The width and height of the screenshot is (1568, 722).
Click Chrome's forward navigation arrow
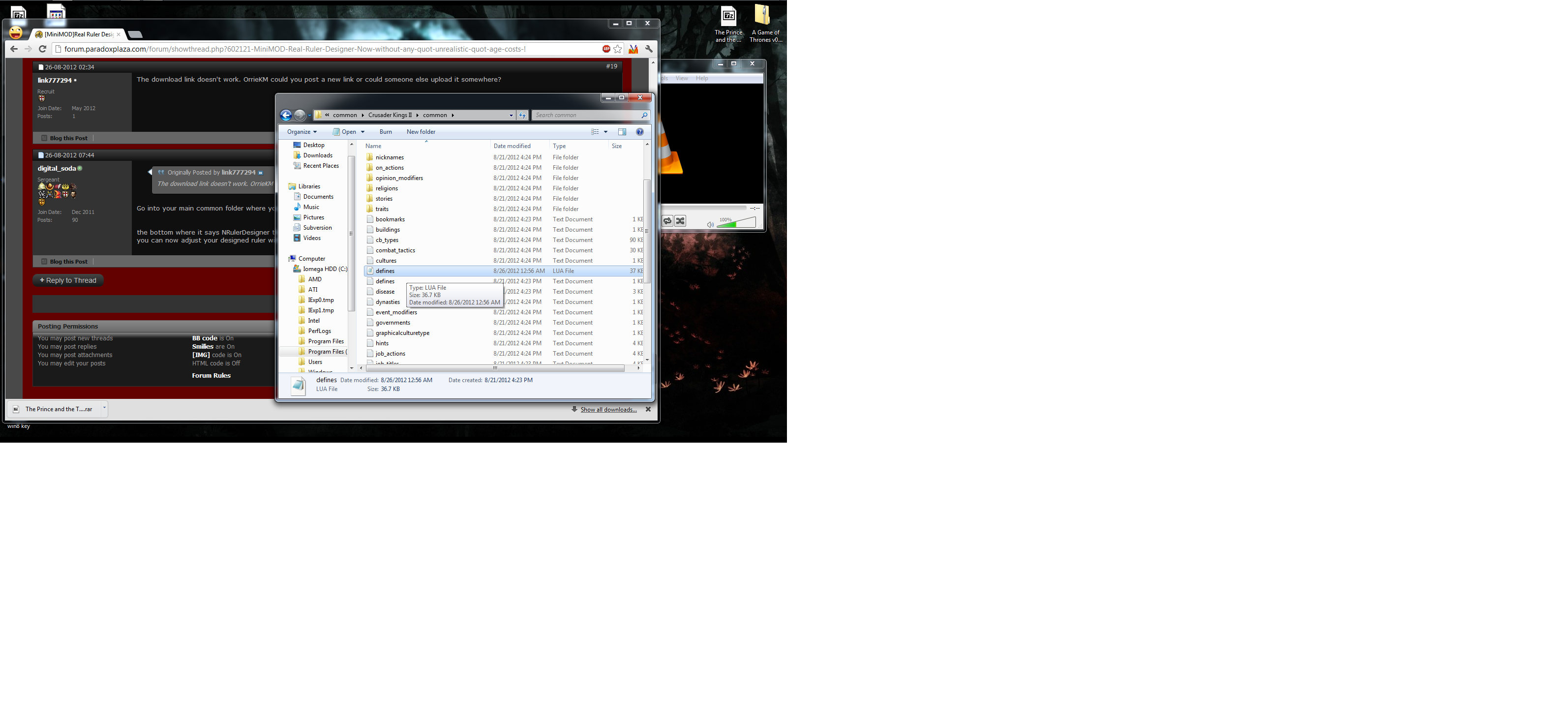tap(28, 49)
